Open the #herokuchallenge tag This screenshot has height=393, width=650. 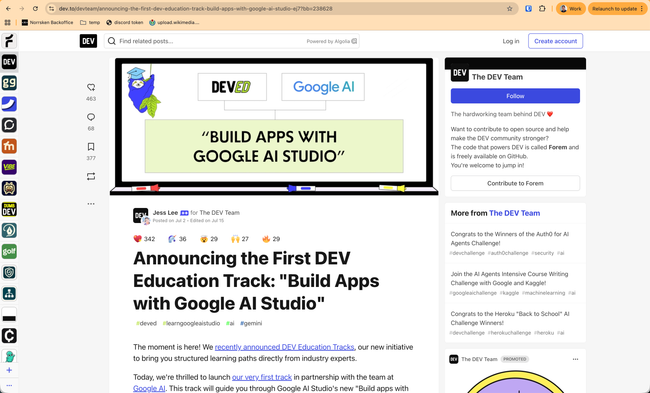(x=509, y=332)
